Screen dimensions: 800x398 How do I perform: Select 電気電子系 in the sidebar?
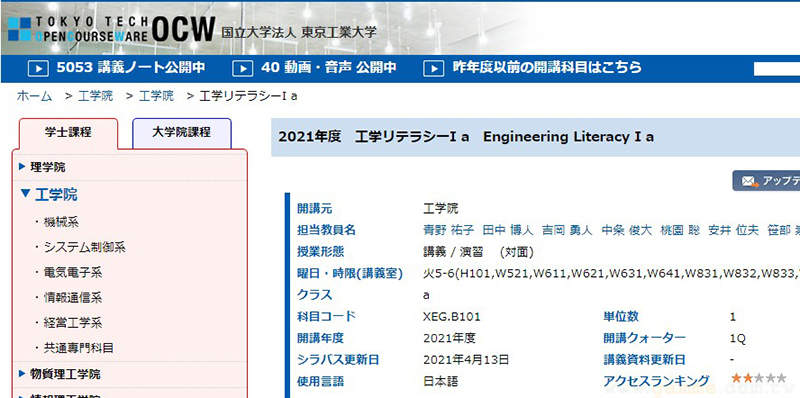(x=73, y=272)
